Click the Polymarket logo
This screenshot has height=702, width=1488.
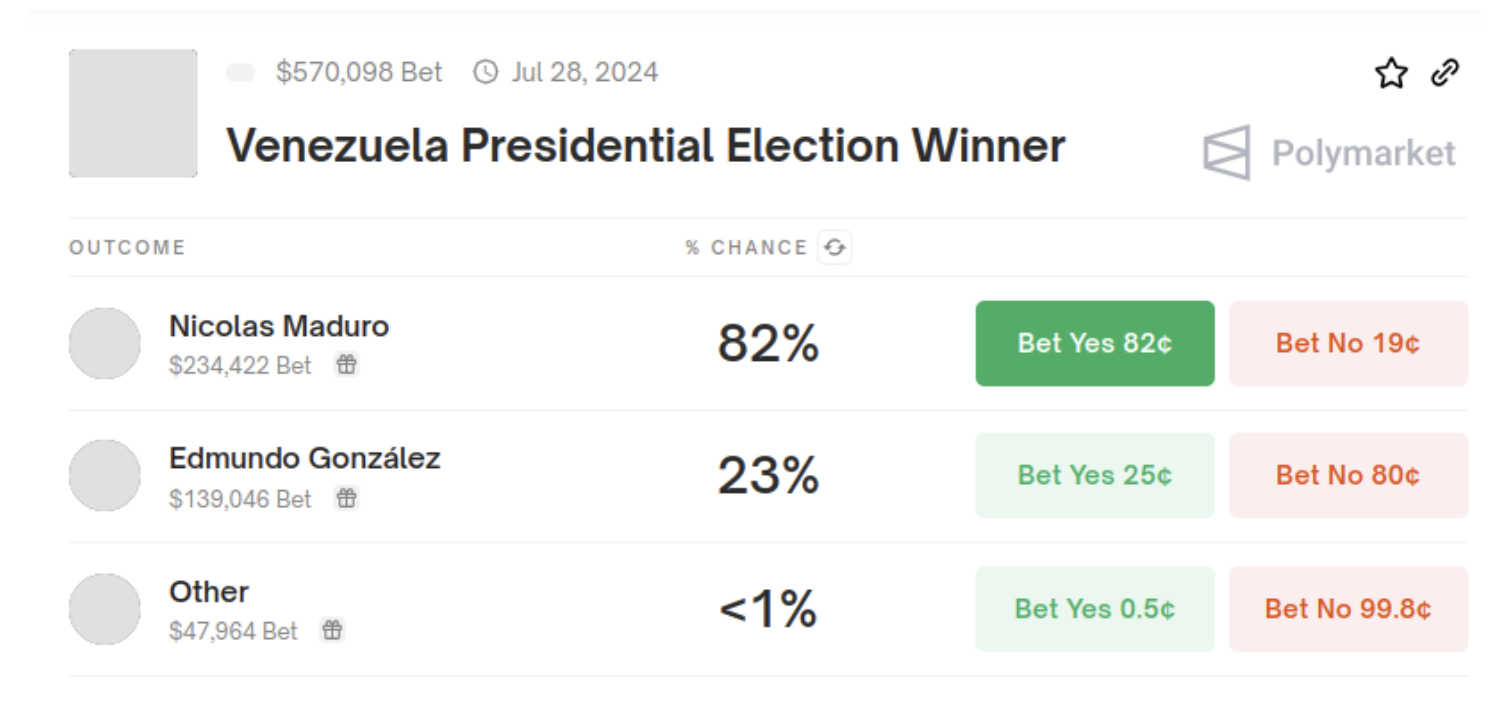1329,153
